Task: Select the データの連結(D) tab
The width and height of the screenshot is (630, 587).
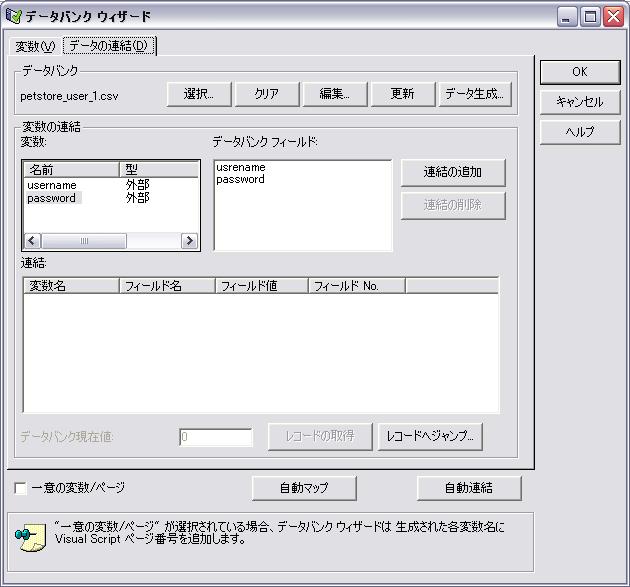Action: tap(108, 45)
